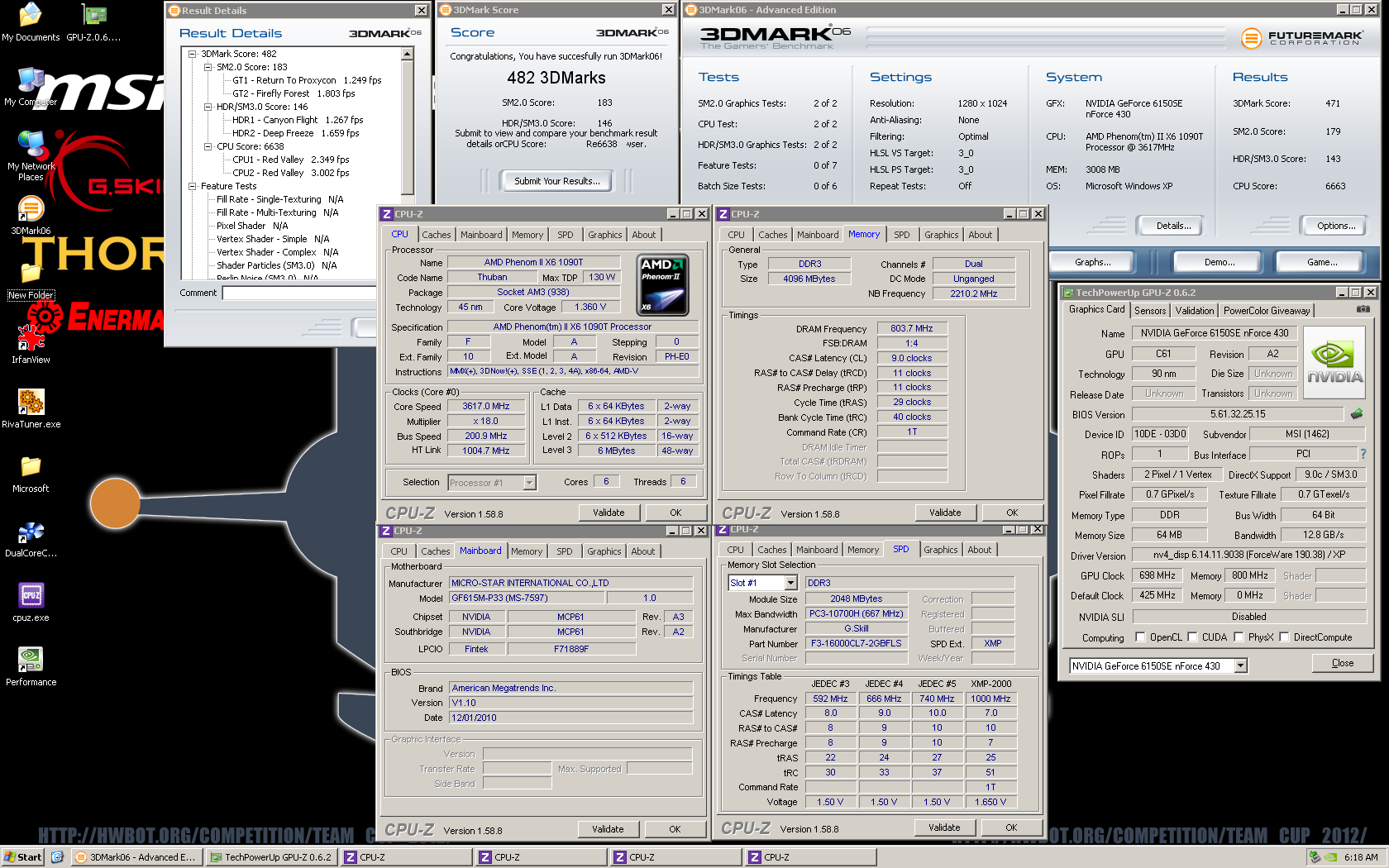
Task: Open the About tab in the CPU-Z Mainboard window
Action: [x=642, y=551]
